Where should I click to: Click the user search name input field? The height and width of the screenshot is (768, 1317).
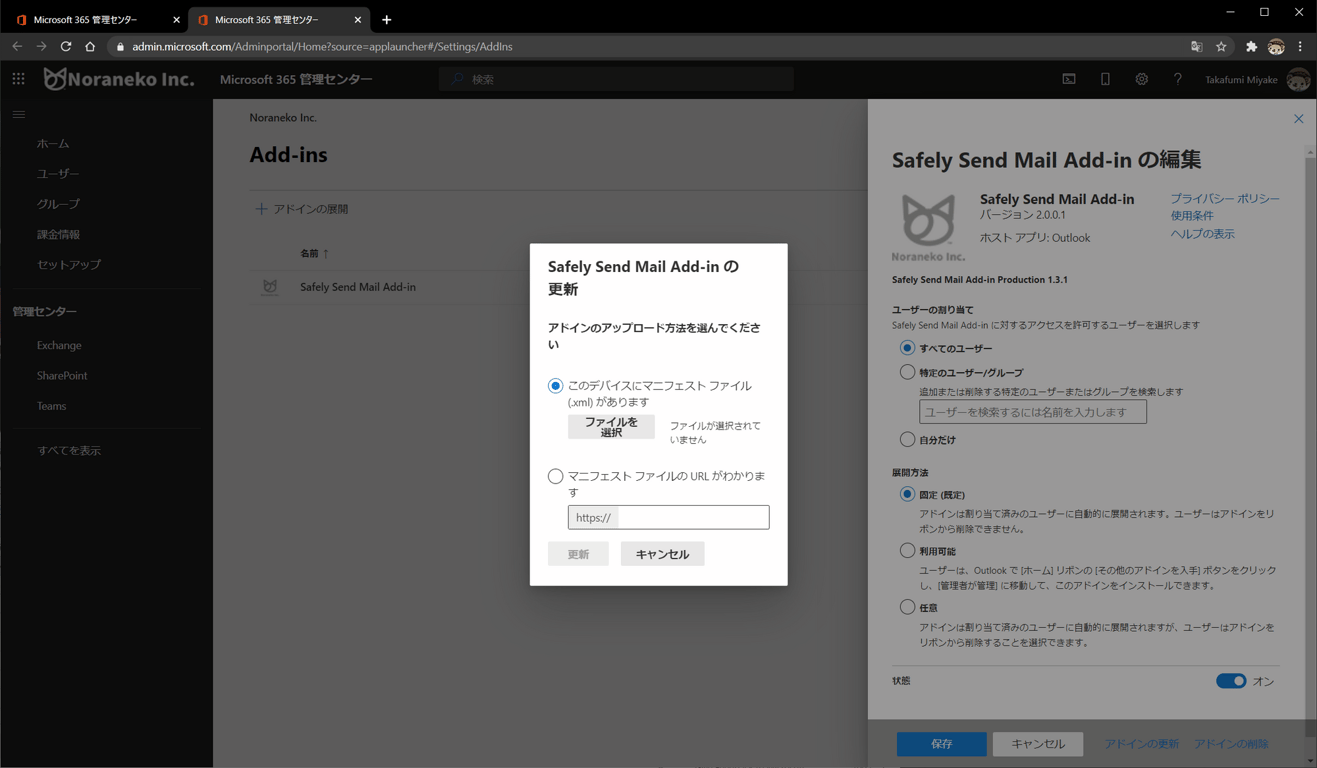pos(1033,412)
